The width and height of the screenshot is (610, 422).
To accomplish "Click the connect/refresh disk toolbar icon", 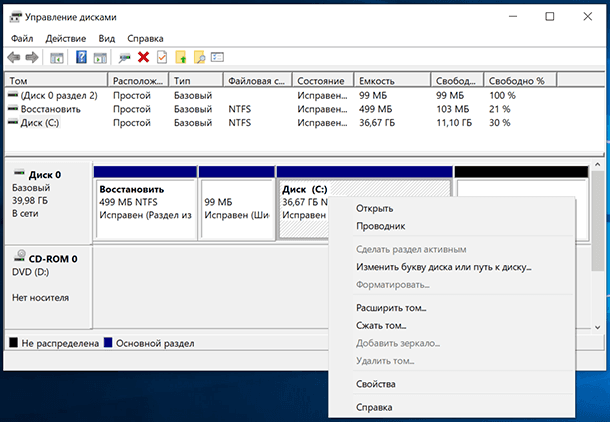I will pos(124,57).
